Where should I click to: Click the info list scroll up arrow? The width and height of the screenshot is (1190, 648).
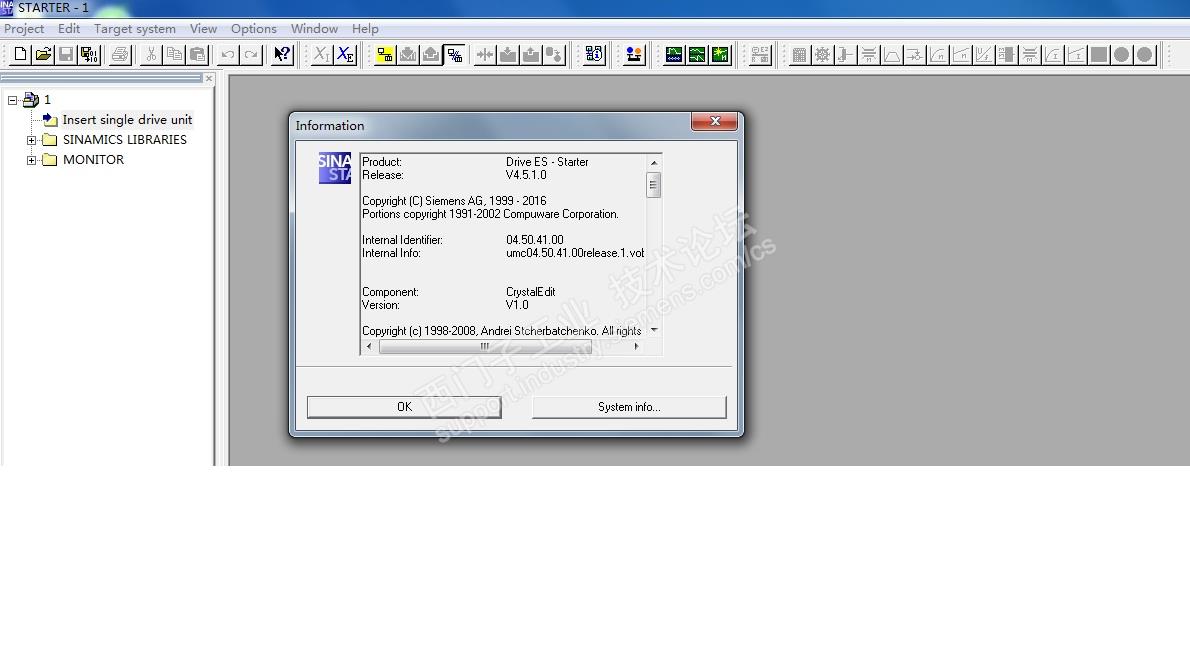(653, 162)
